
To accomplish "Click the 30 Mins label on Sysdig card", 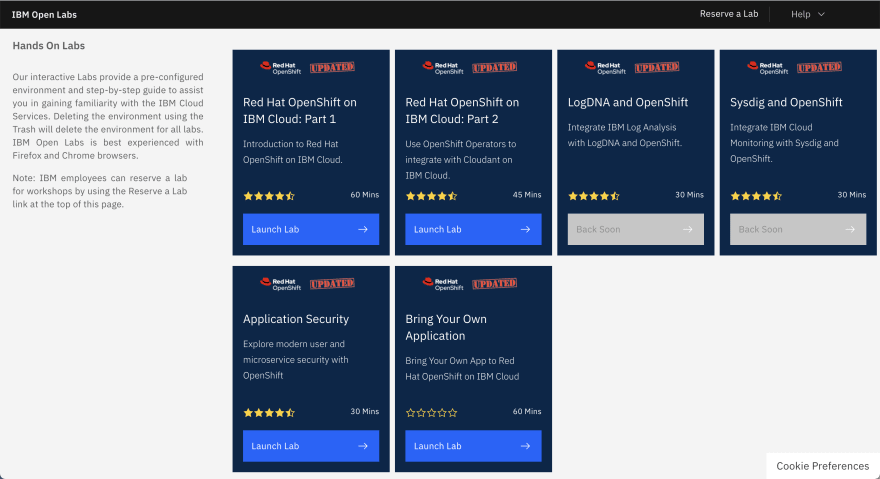I will coord(851,195).
